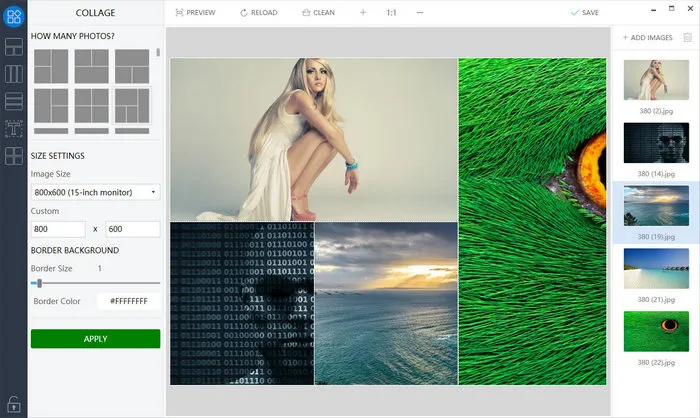
Task: Click Clean in the top toolbar
Action: (319, 13)
